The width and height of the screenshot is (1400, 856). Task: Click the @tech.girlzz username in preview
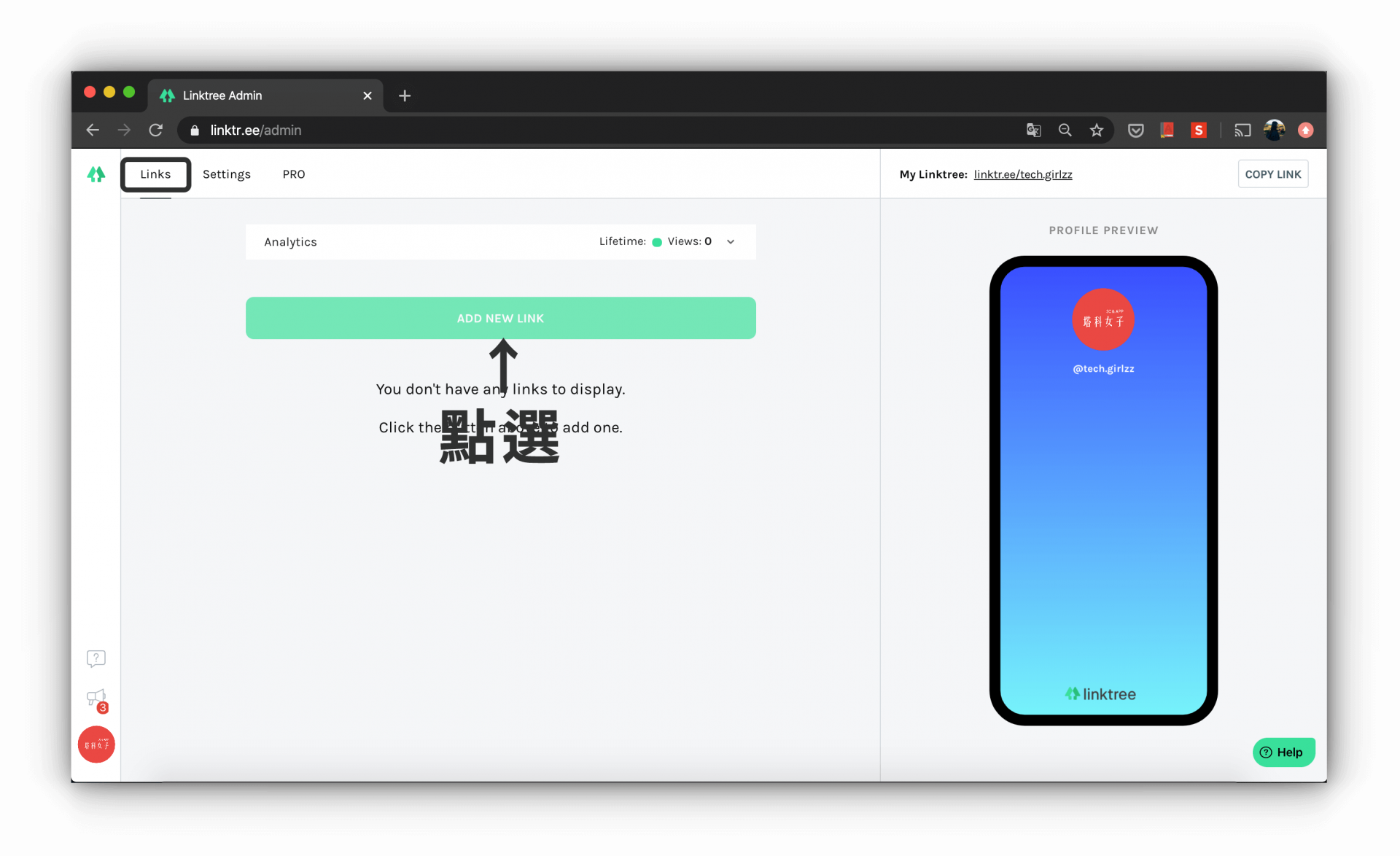tap(1103, 369)
